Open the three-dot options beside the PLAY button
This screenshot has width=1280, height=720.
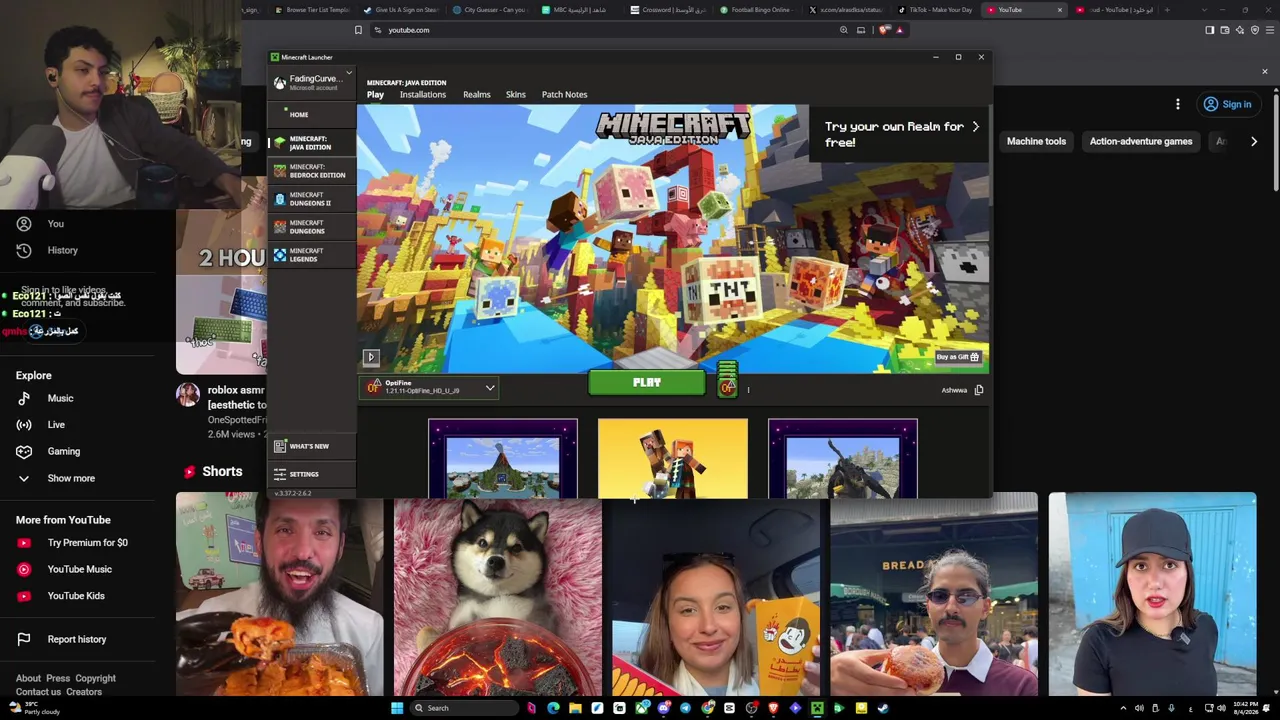748,390
